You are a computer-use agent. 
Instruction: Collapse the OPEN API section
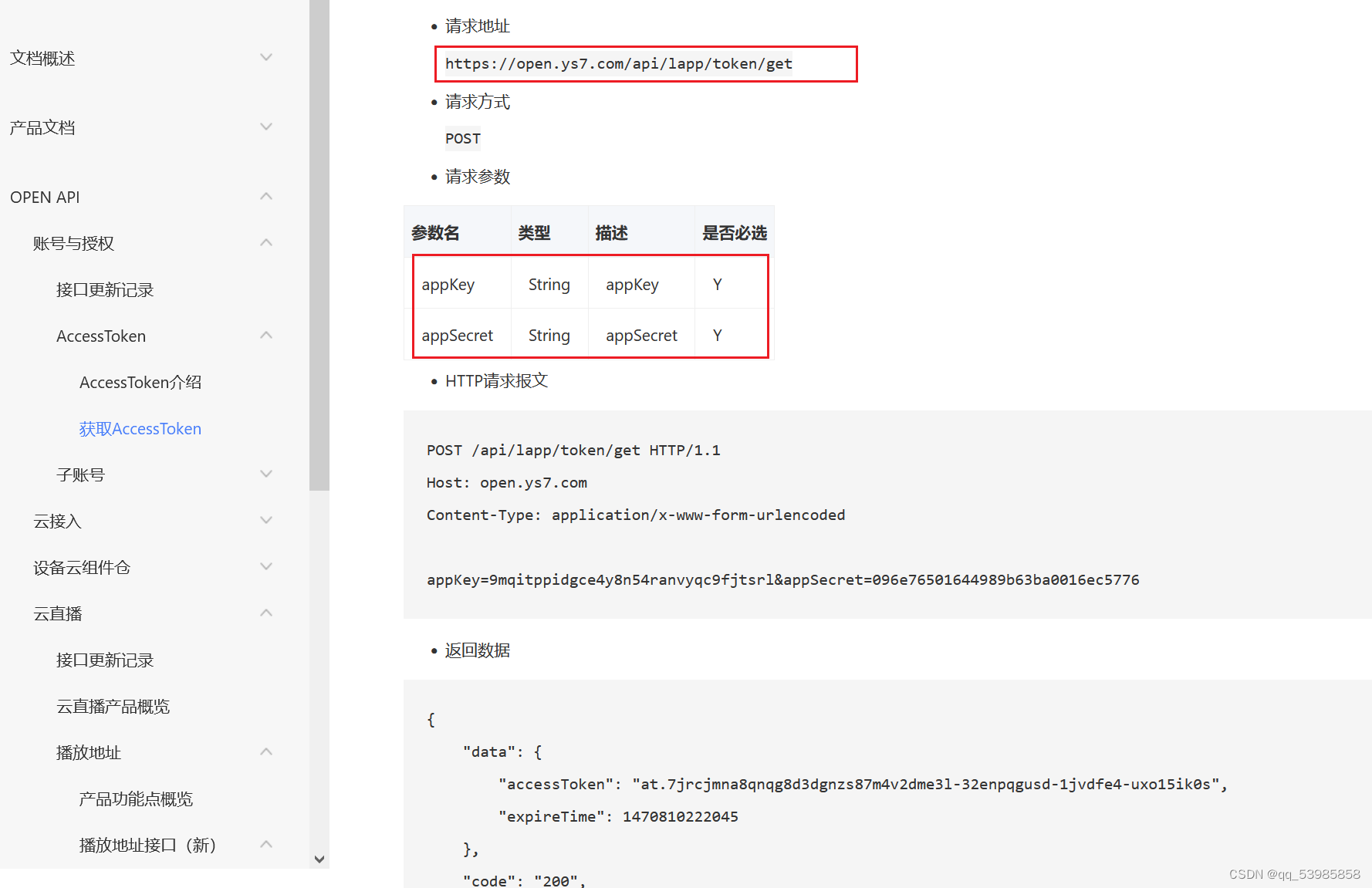point(266,196)
